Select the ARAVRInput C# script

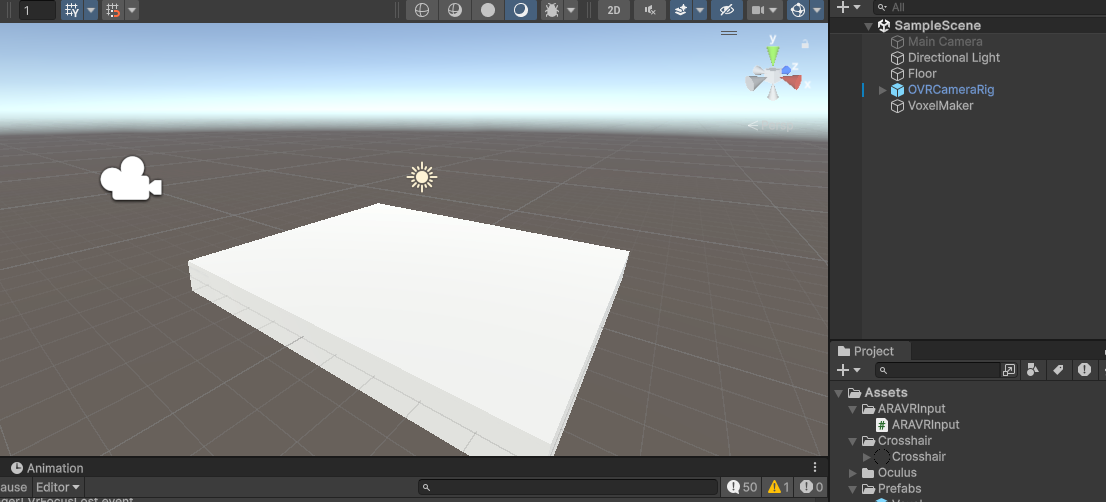(925, 425)
